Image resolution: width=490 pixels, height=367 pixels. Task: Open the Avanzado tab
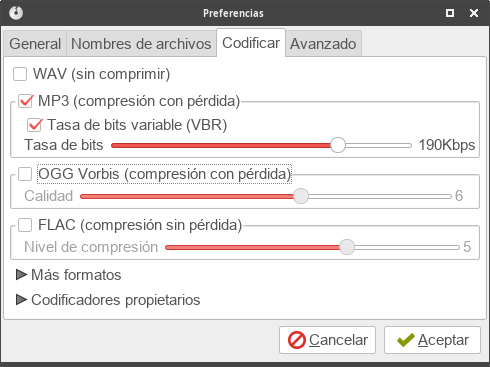coord(323,44)
